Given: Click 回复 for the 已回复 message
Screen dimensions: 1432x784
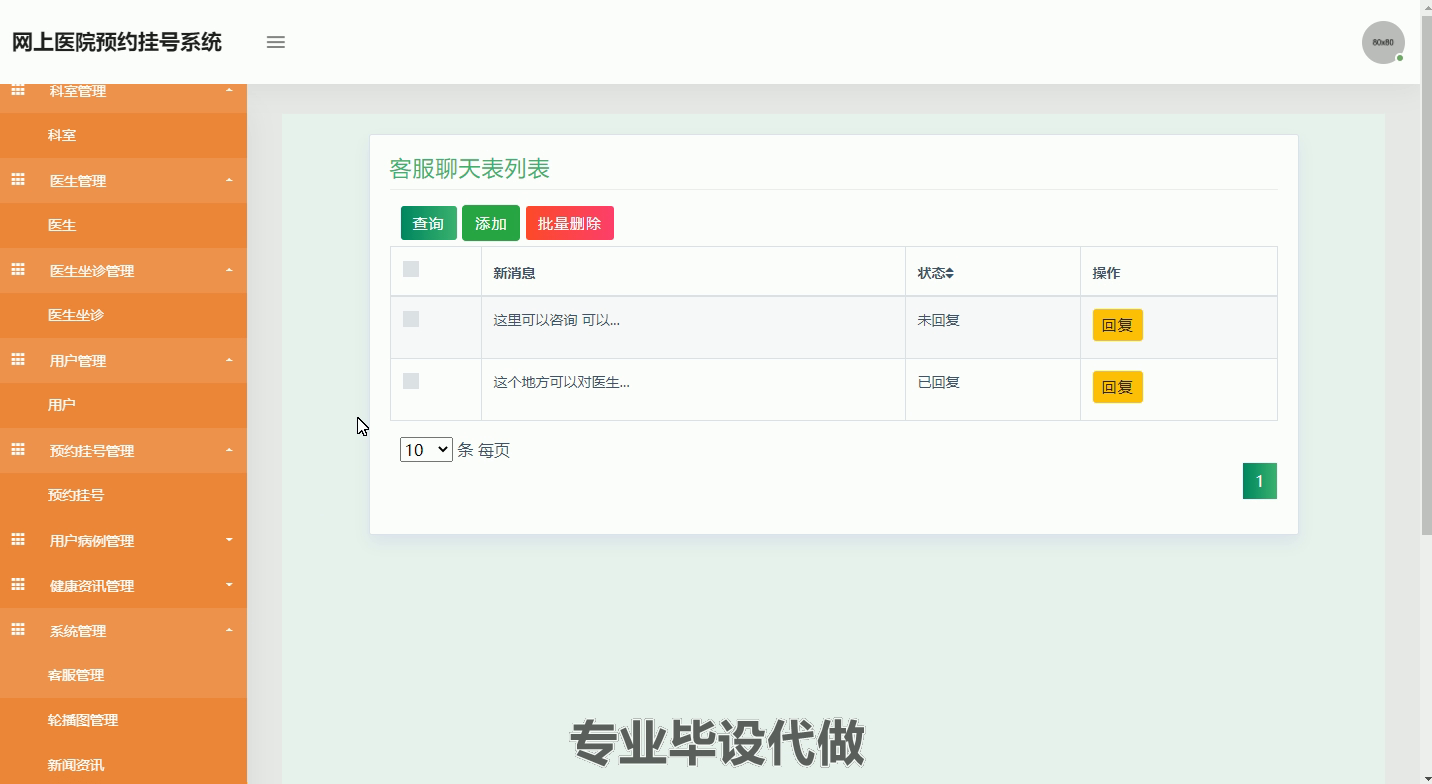Looking at the screenshot, I should point(1117,387).
